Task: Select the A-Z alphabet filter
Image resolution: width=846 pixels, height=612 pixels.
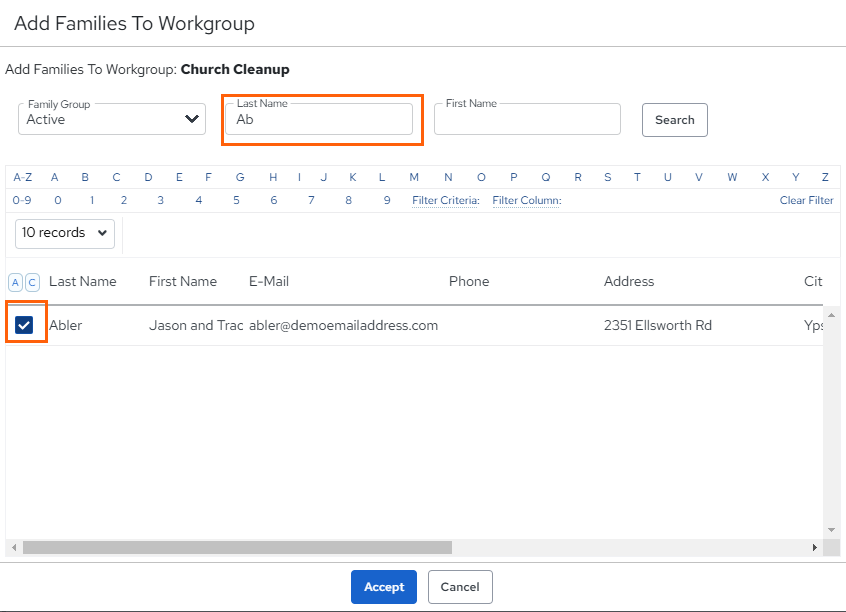Action: coord(23,177)
